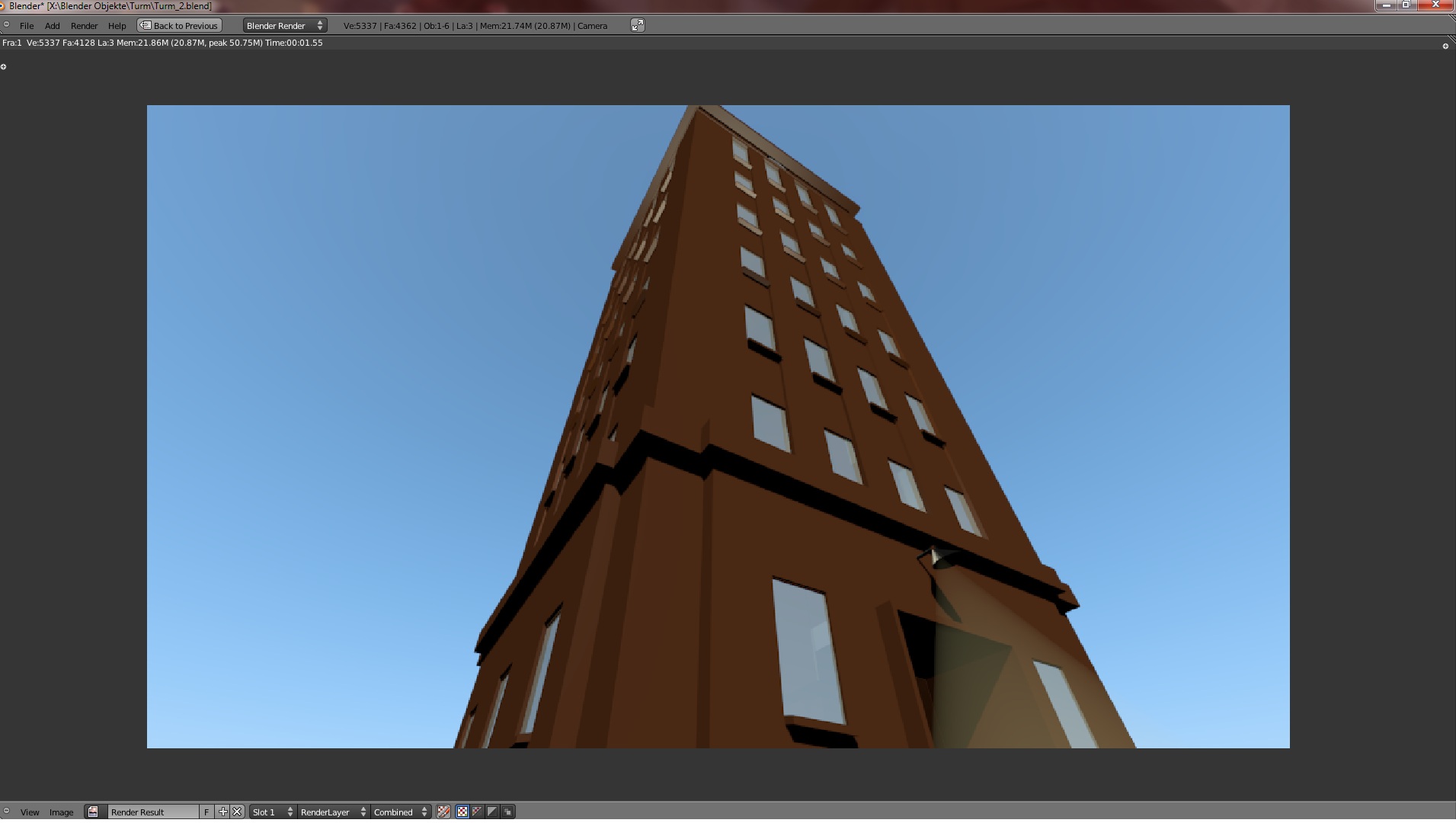Select the Z-buffer display mode icon

tap(508, 812)
